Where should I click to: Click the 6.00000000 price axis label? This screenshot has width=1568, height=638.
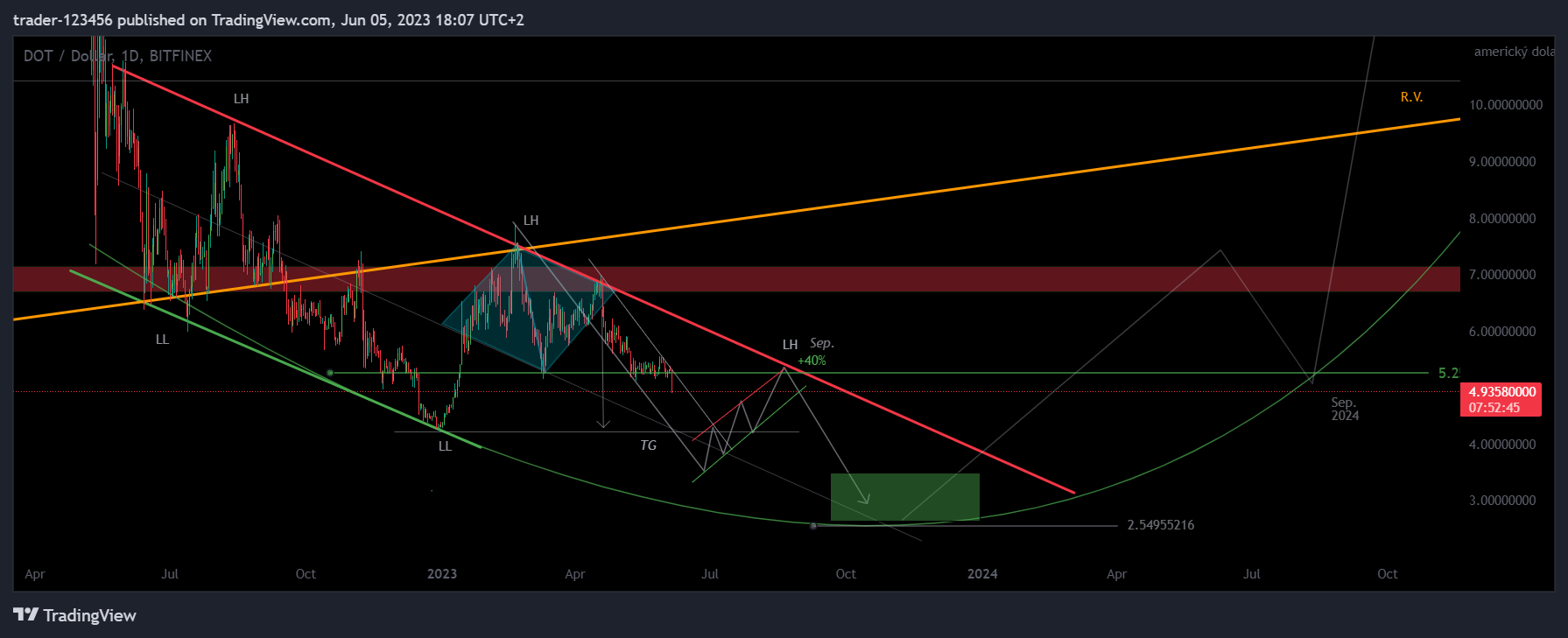coord(1502,332)
